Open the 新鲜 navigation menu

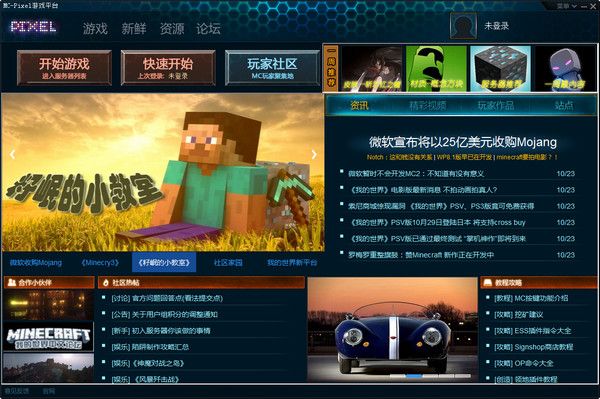click(134, 29)
